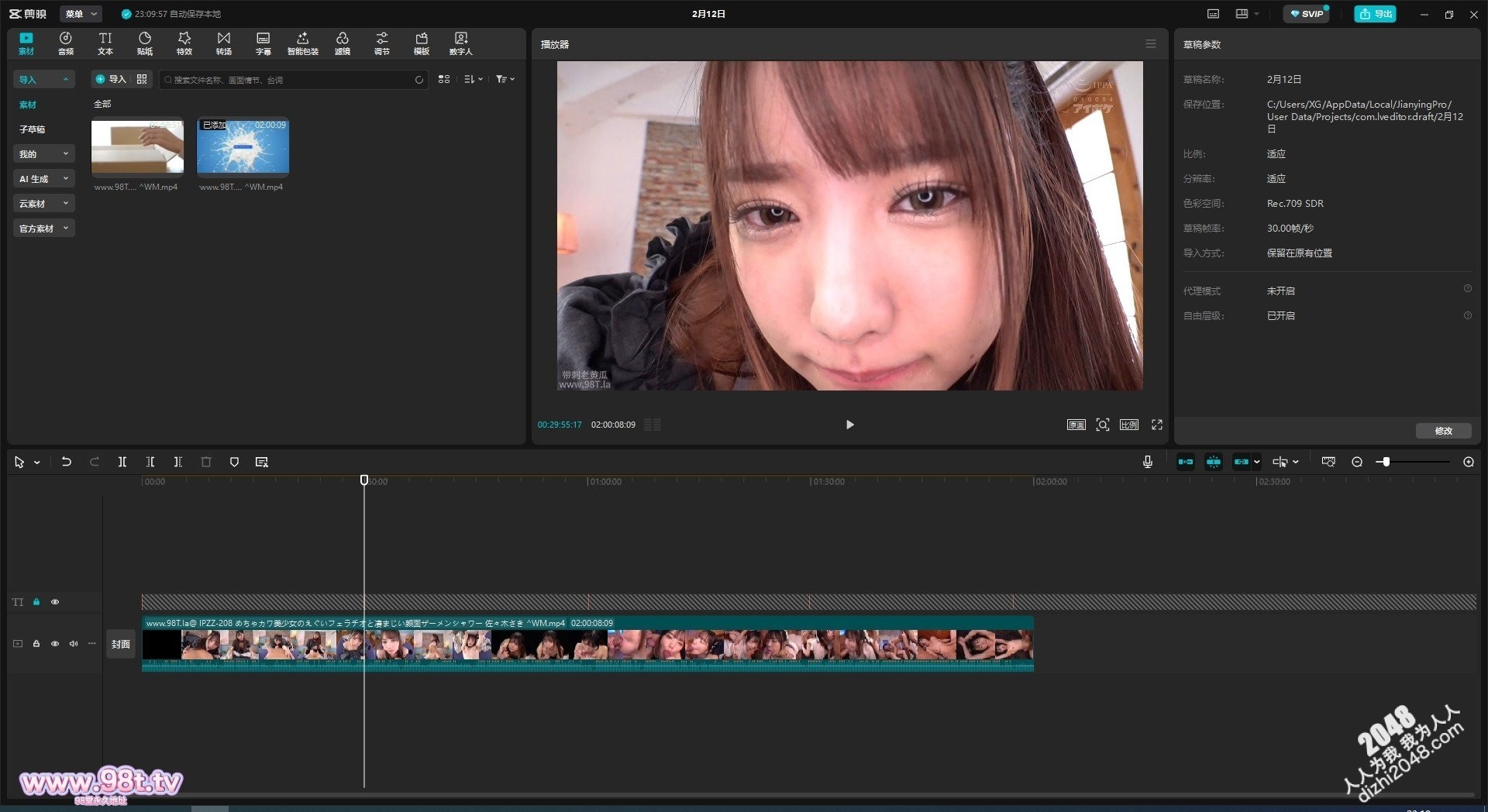Toggle visibility of the TI text track
This screenshot has width=1488, height=812.
pyautogui.click(x=55, y=602)
